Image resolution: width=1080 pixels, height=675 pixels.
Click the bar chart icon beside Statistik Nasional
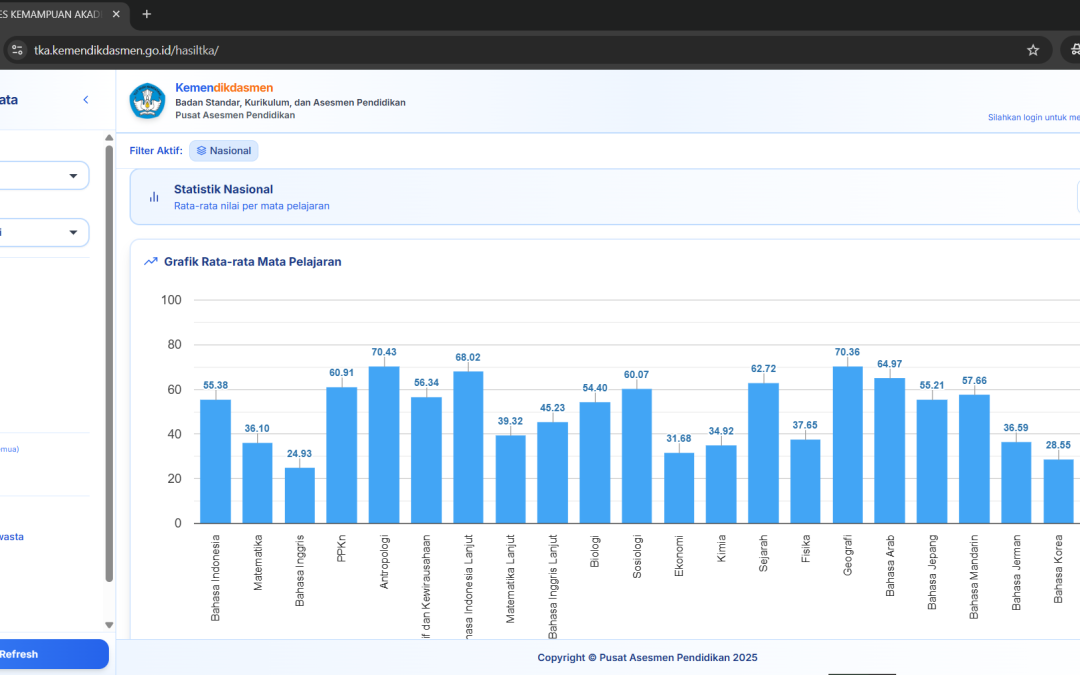coord(154,197)
